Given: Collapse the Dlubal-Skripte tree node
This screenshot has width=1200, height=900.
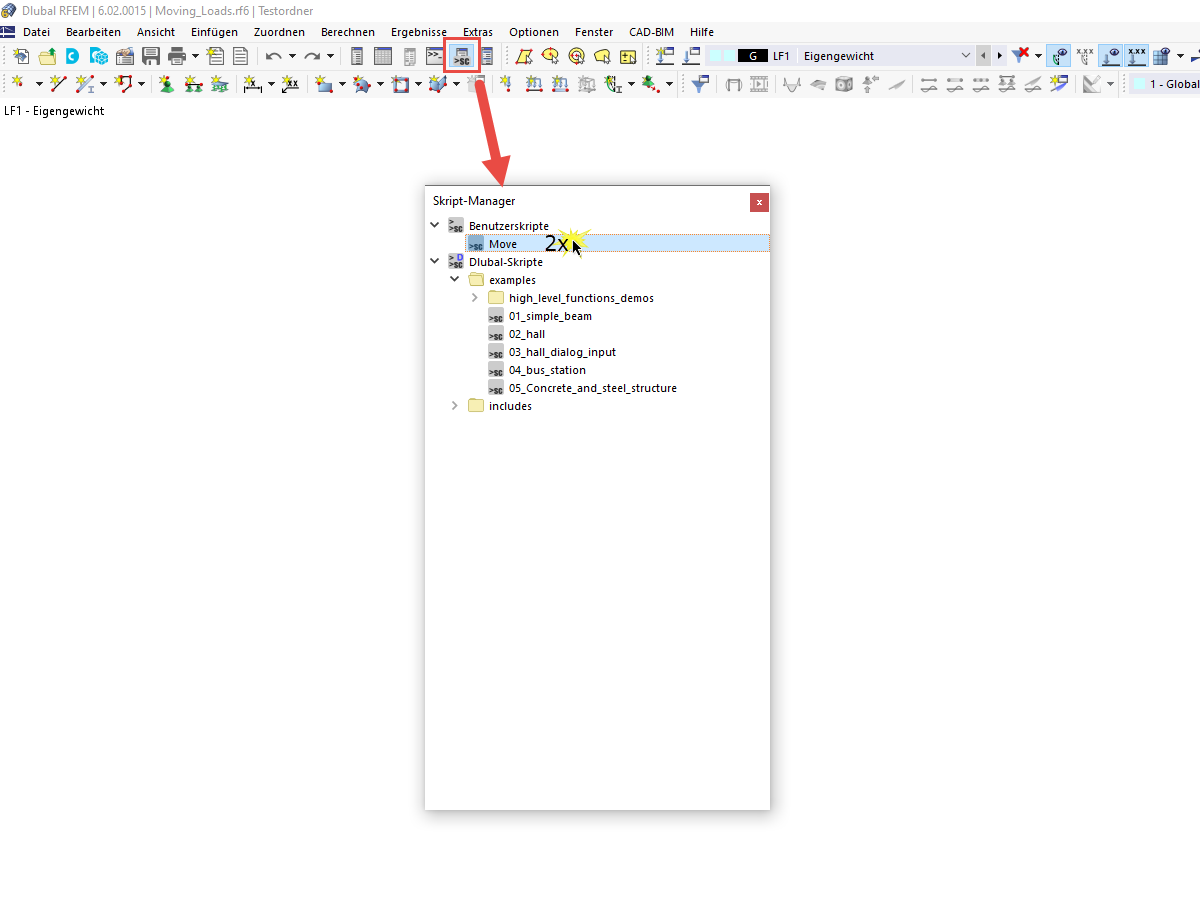Looking at the screenshot, I should pyautogui.click(x=434, y=261).
